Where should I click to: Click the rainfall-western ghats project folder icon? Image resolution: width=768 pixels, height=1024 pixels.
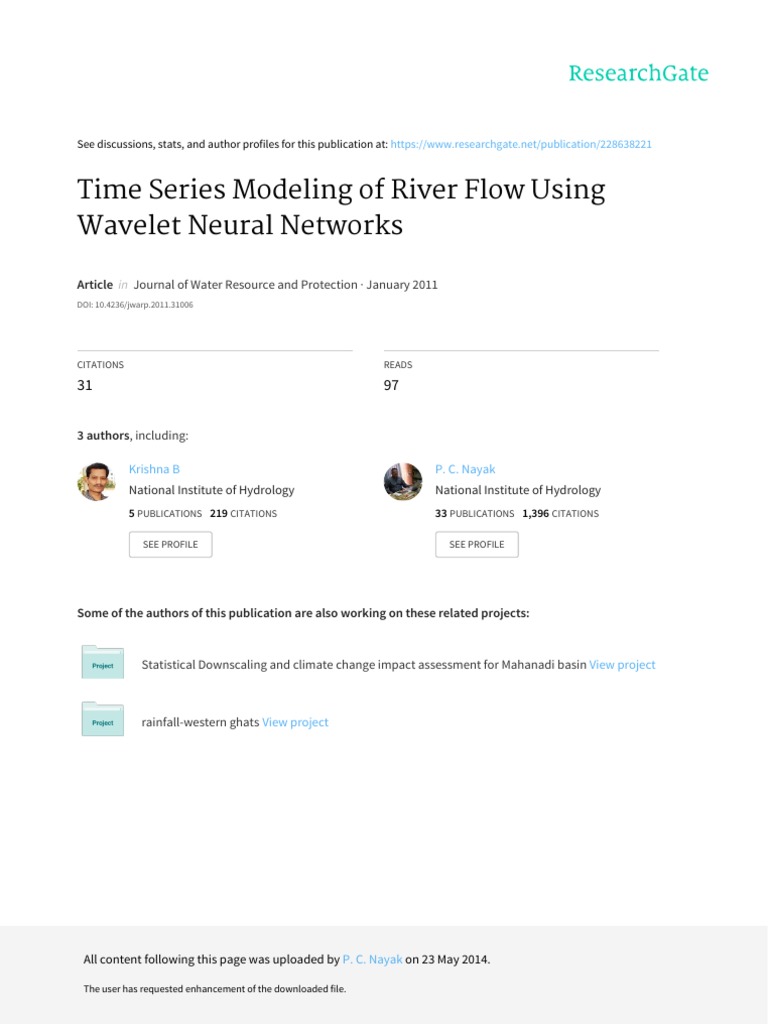[x=102, y=720]
